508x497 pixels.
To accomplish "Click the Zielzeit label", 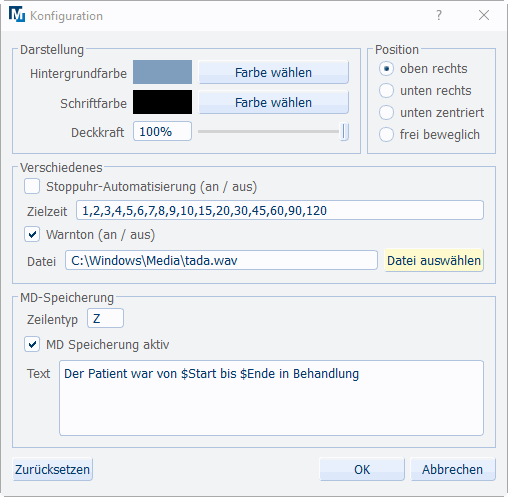I will click(x=47, y=212).
